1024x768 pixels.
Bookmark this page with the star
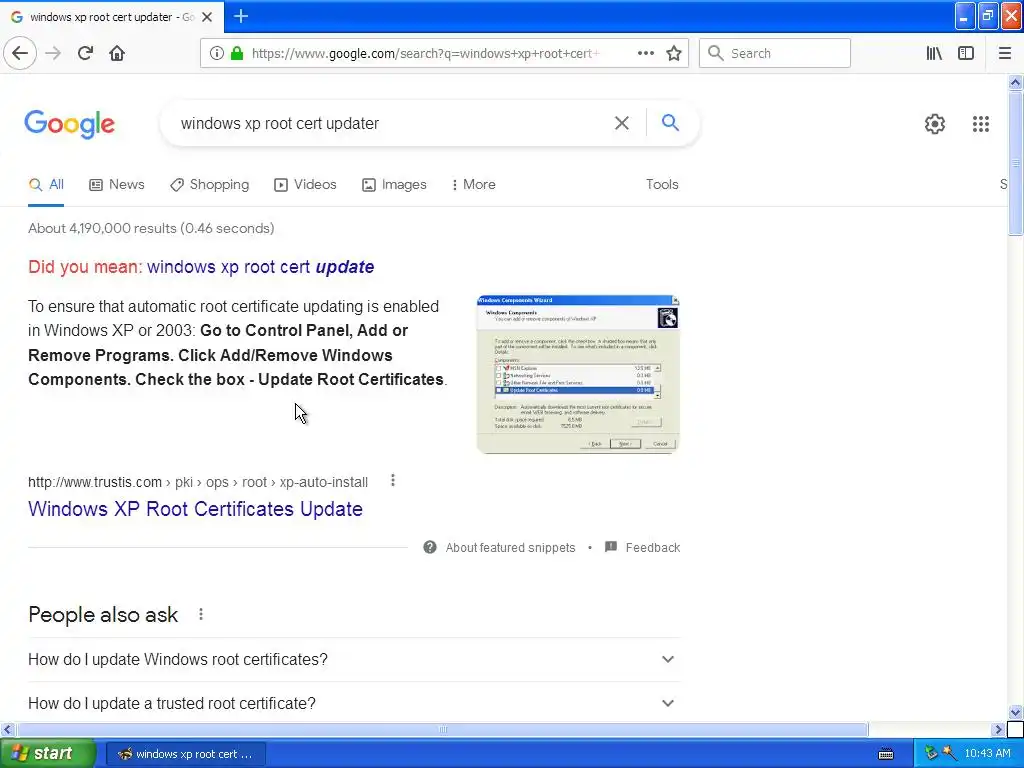click(674, 53)
